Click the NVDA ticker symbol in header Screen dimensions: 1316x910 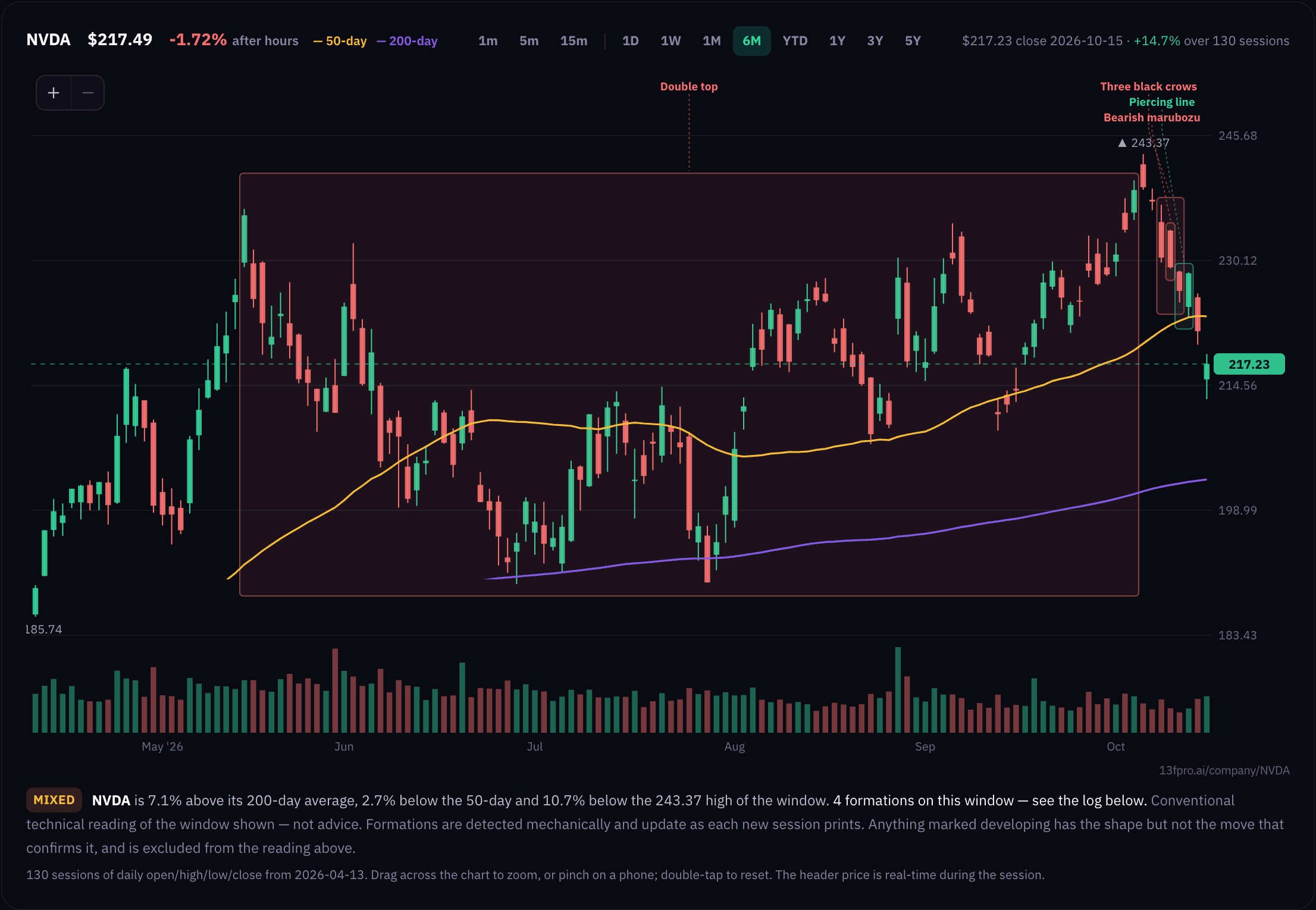pyautogui.click(x=48, y=40)
